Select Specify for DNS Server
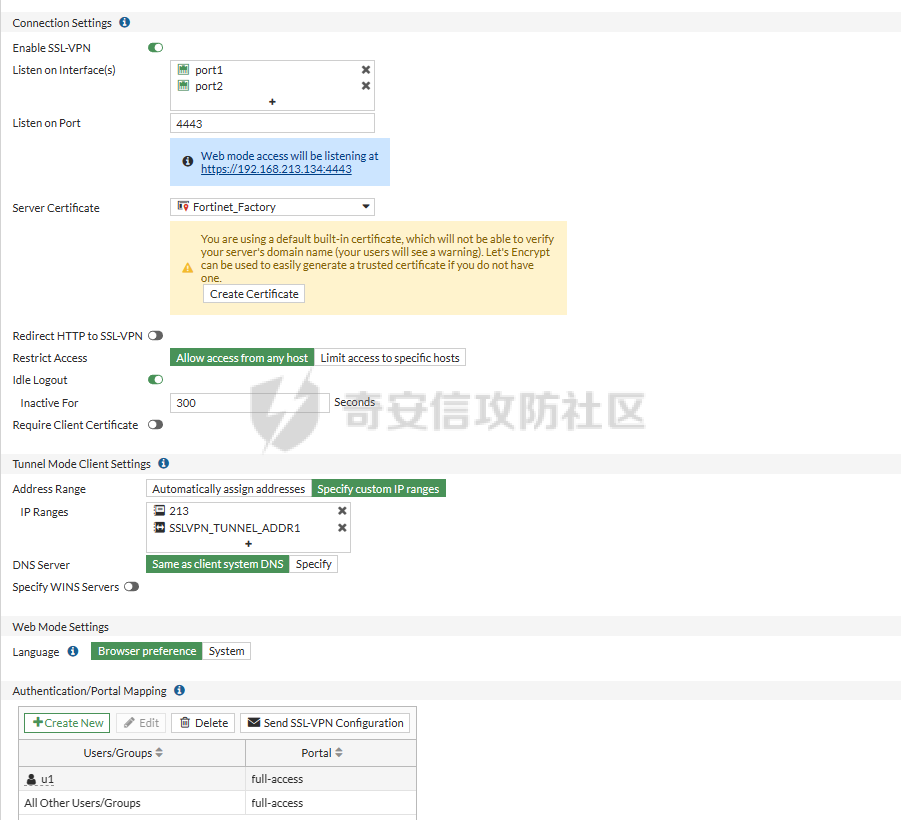 [x=313, y=563]
